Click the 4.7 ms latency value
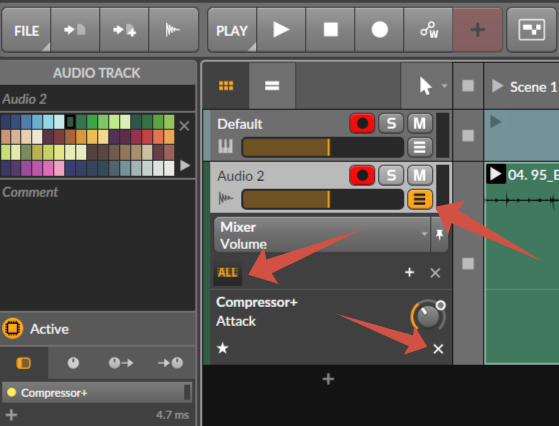This screenshot has width=559, height=426. click(x=172, y=415)
